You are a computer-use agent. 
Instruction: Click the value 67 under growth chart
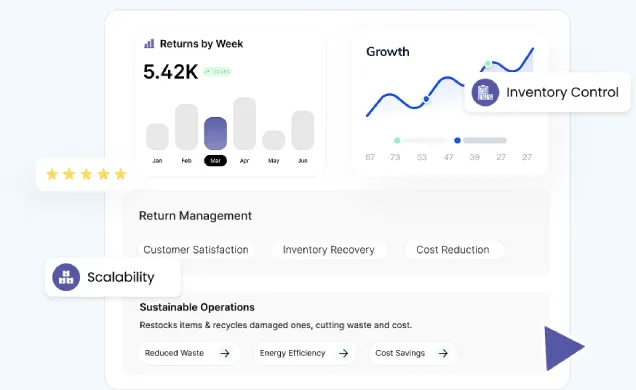(x=370, y=157)
